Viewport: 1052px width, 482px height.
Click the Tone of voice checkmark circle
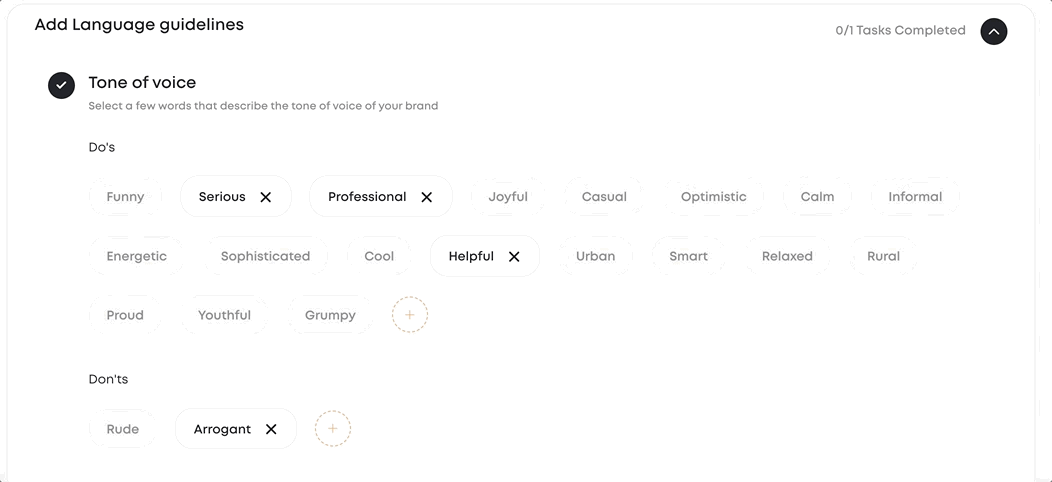[61, 85]
